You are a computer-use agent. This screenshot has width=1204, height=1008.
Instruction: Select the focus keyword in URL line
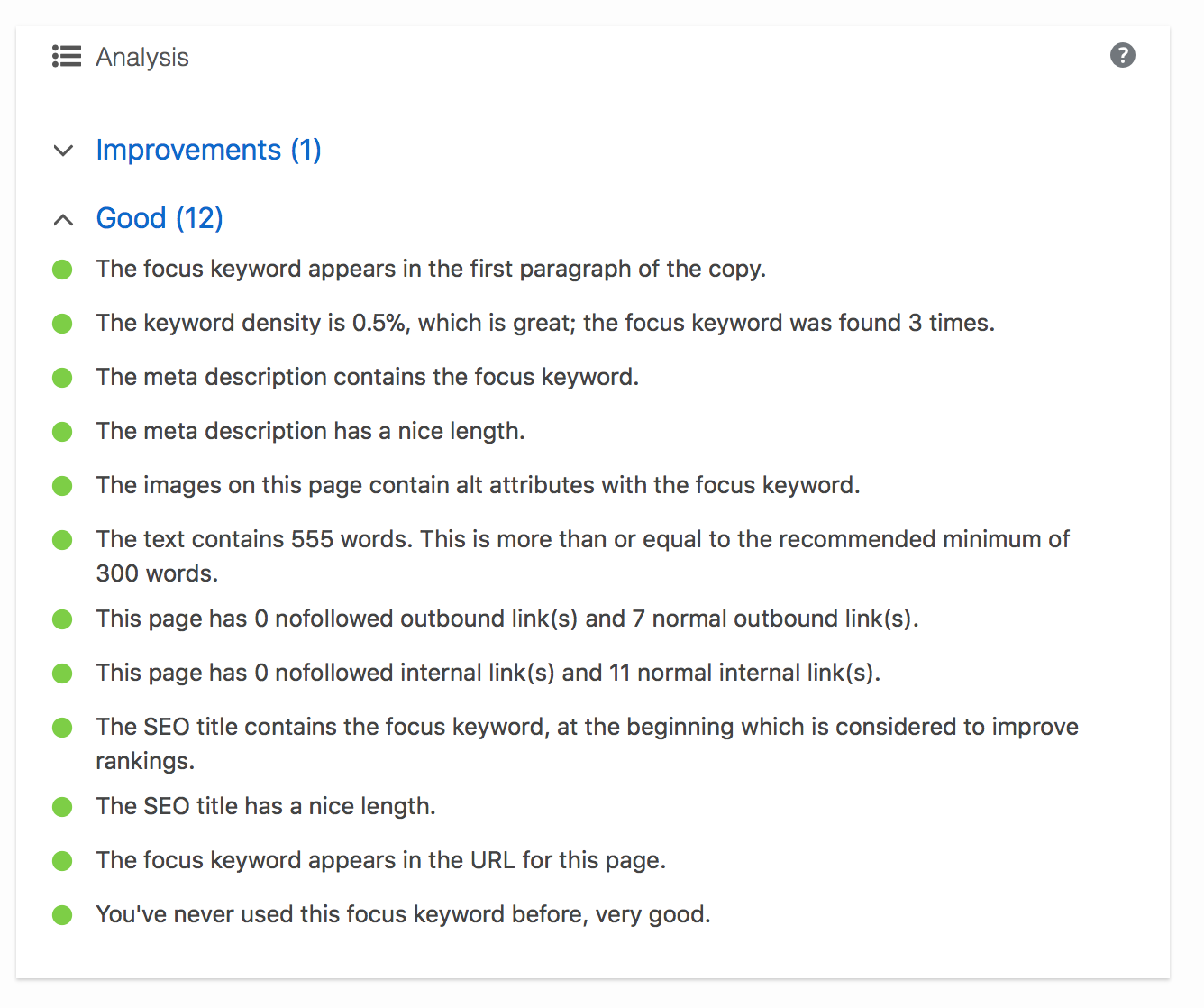tap(381, 860)
